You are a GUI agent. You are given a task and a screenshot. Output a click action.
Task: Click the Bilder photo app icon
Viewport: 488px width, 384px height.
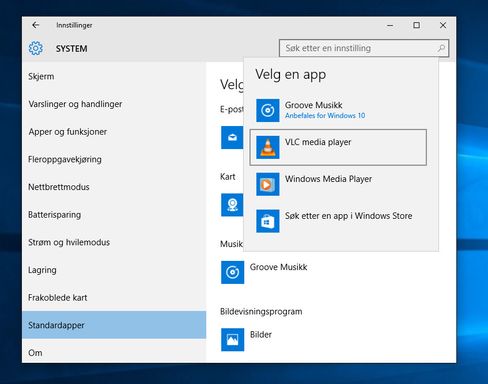click(232, 340)
